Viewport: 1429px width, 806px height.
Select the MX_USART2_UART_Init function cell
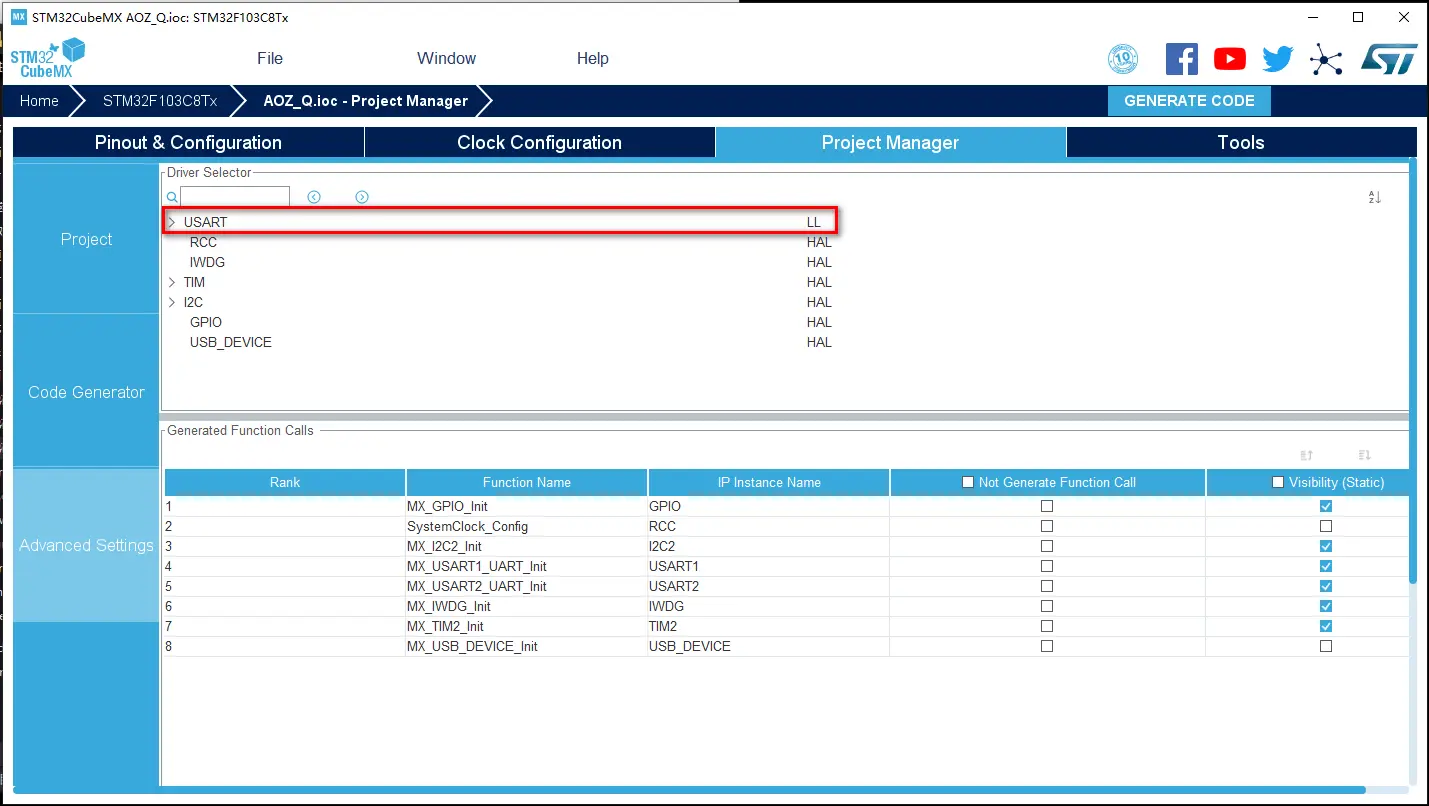(x=527, y=586)
